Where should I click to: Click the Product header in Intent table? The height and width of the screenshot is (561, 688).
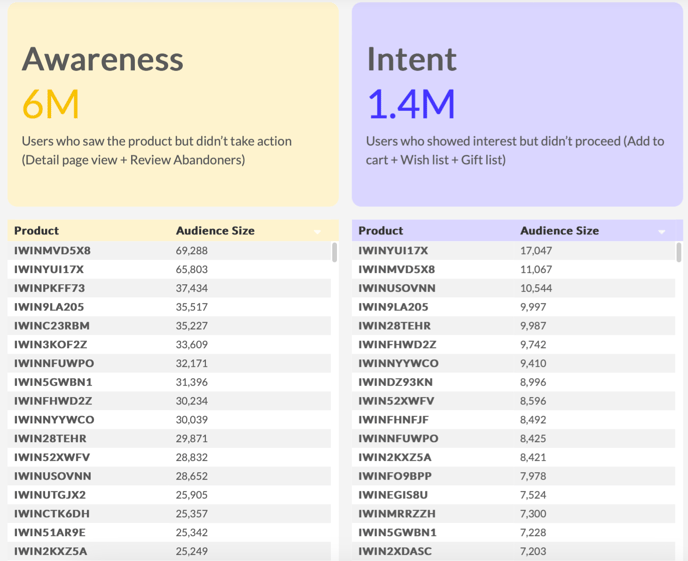pos(381,231)
